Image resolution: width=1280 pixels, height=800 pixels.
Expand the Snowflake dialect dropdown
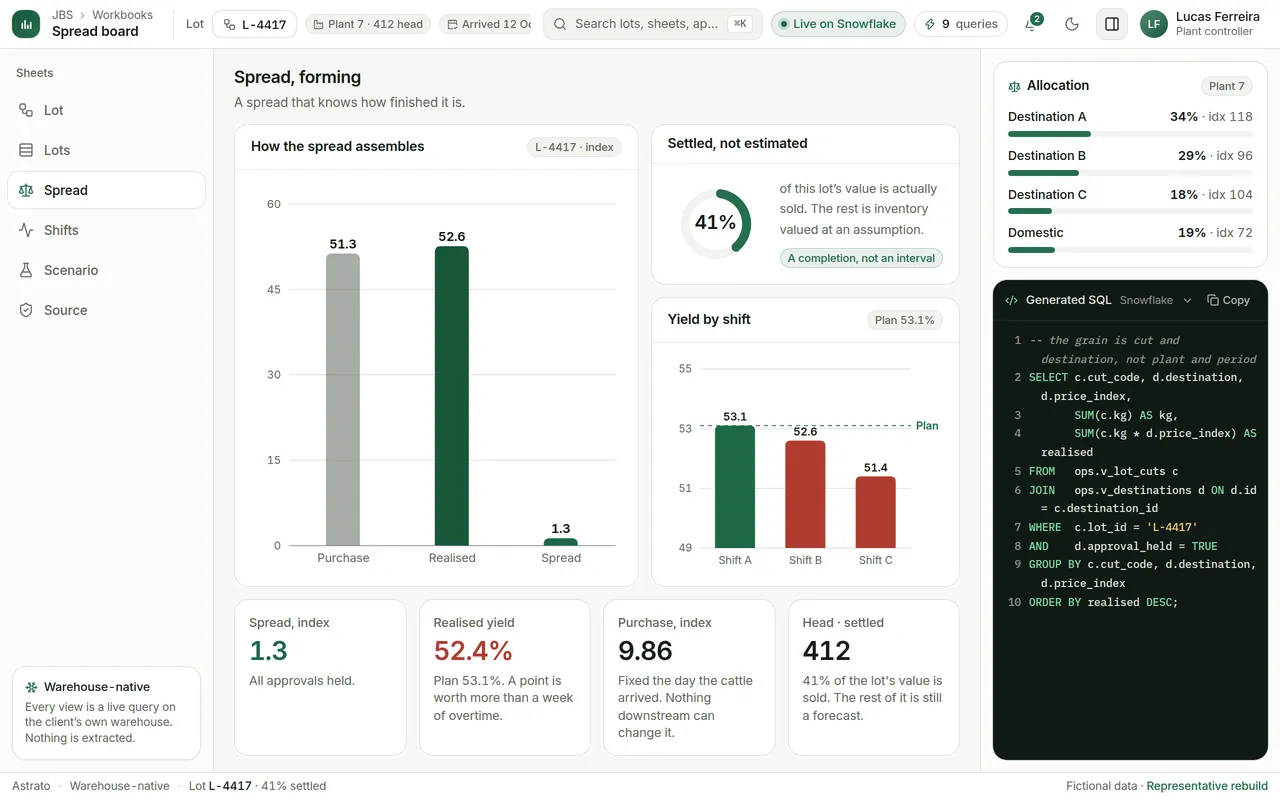[x=1156, y=300]
